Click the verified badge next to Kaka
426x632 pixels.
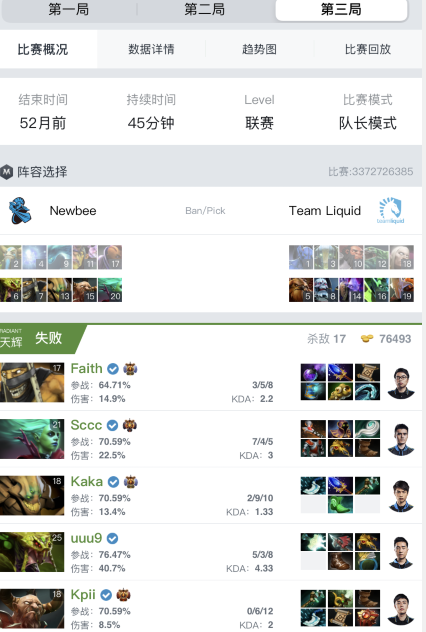point(113,482)
